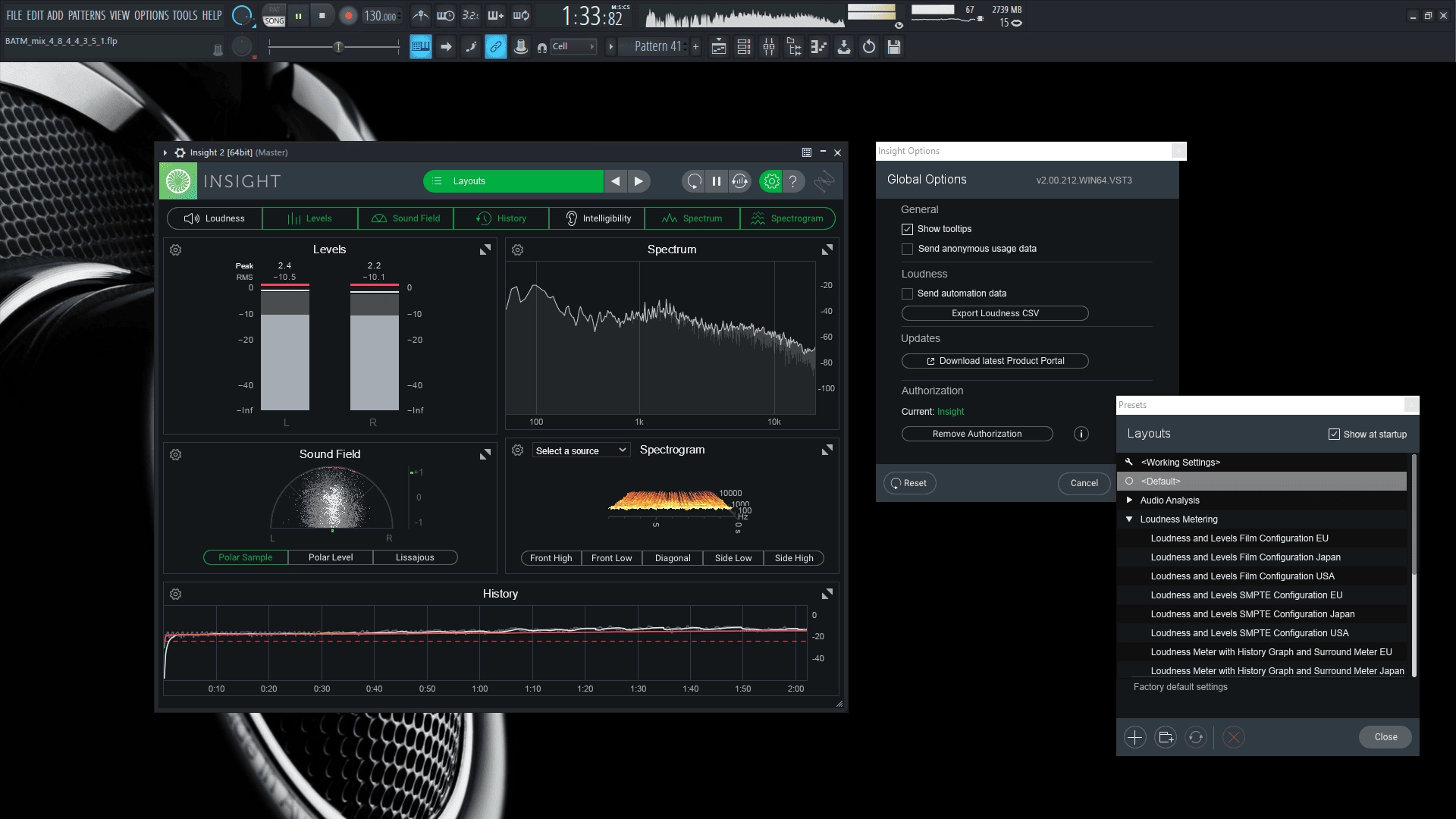1456x819 pixels.
Task: Go to next layout preset arrow
Action: 639,181
